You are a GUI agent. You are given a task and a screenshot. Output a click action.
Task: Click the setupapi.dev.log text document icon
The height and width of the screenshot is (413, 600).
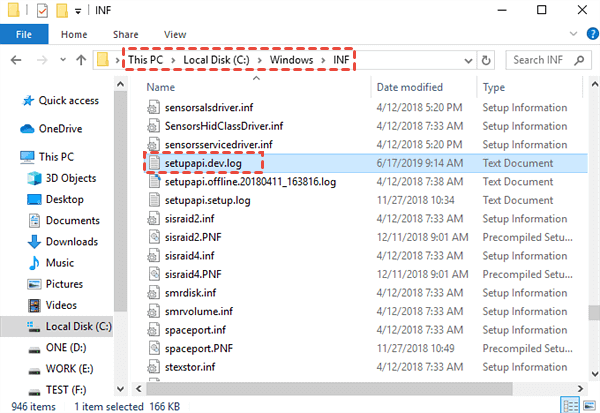point(154,163)
